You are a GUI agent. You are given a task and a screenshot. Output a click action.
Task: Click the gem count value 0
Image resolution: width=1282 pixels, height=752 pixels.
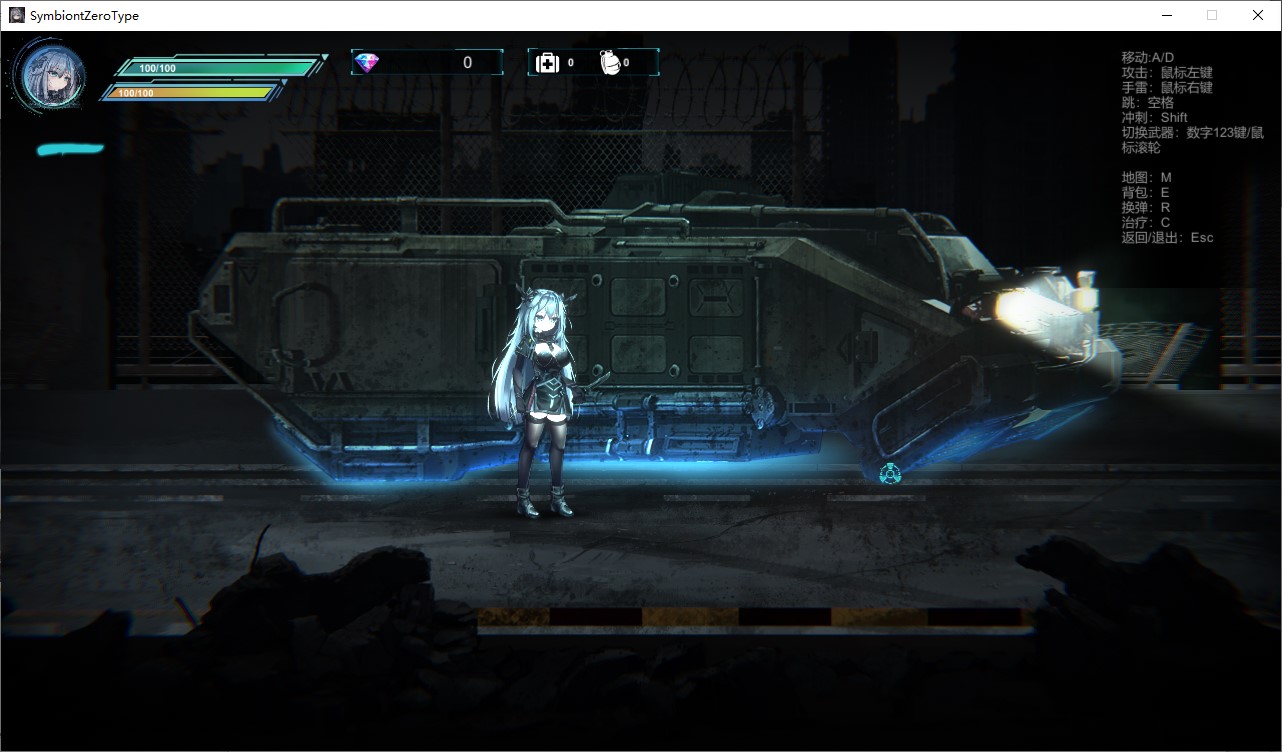pyautogui.click(x=467, y=63)
